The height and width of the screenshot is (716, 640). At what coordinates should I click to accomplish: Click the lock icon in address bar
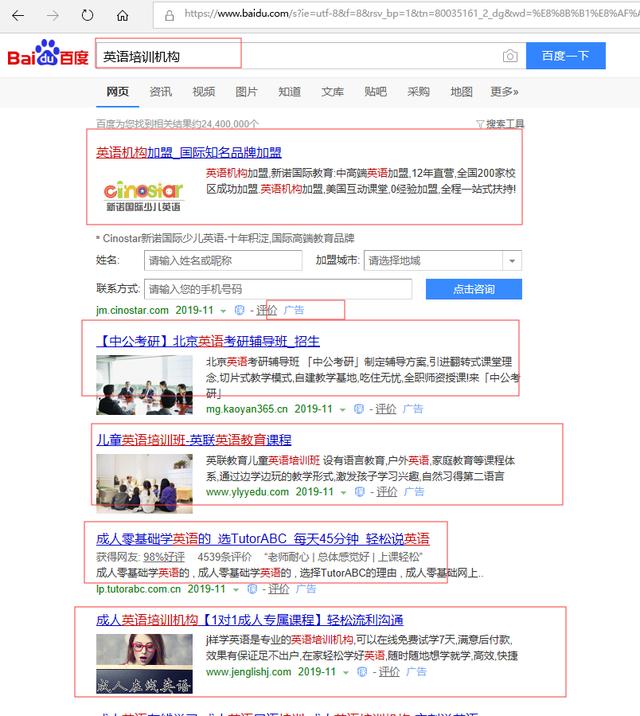click(x=169, y=16)
